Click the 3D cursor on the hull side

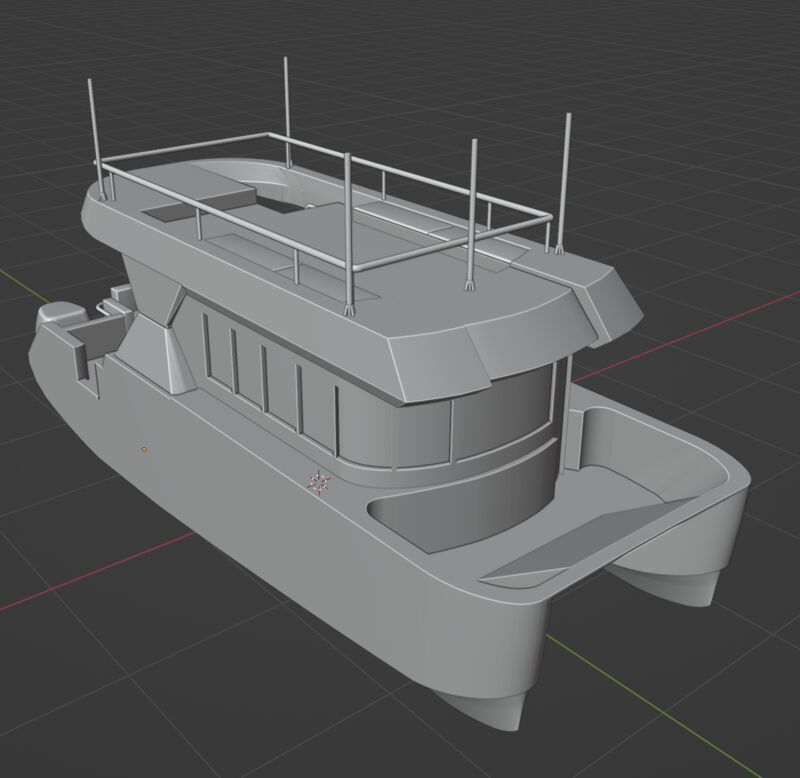(x=320, y=482)
